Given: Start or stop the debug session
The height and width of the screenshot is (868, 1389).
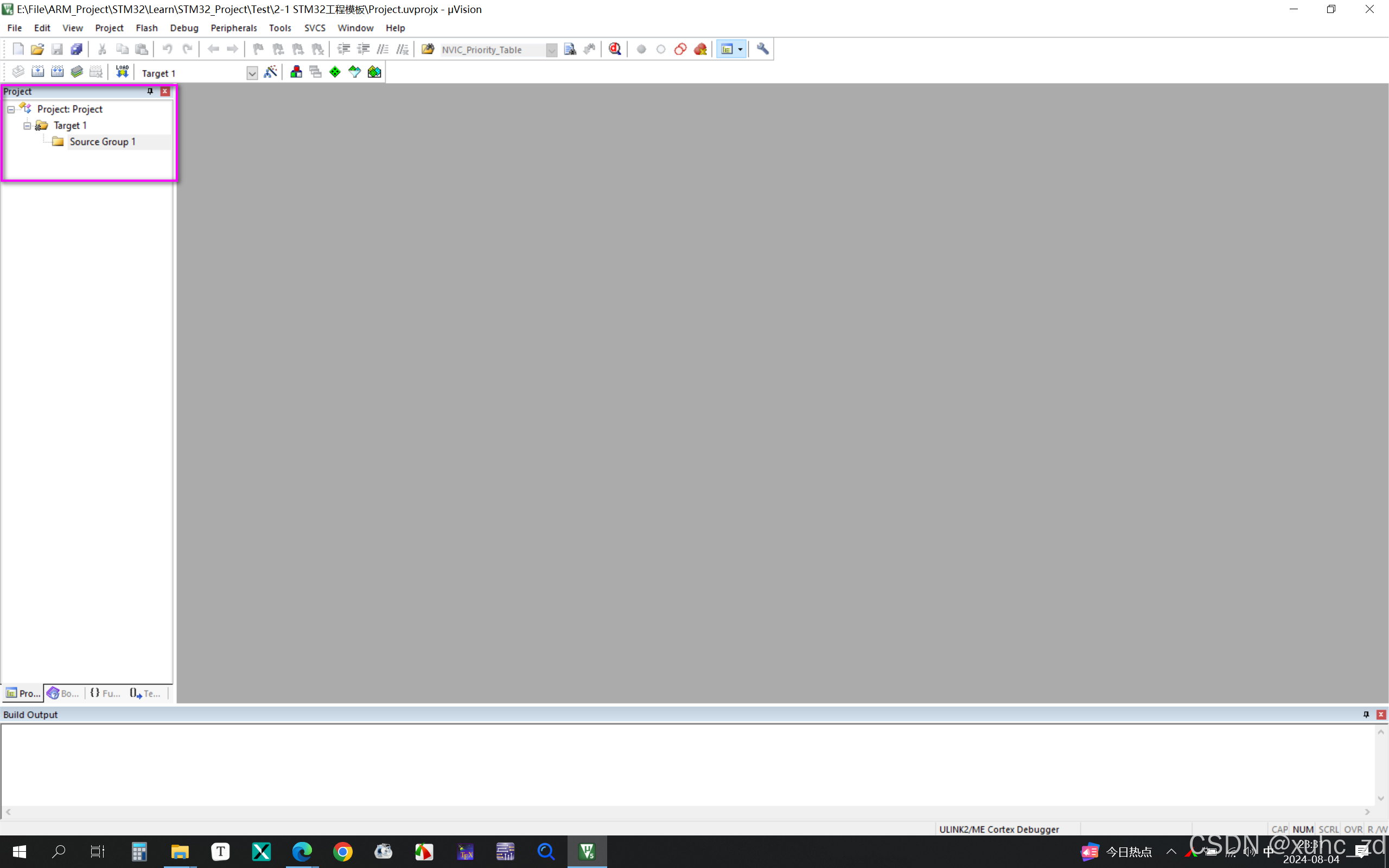Looking at the screenshot, I should 615,49.
